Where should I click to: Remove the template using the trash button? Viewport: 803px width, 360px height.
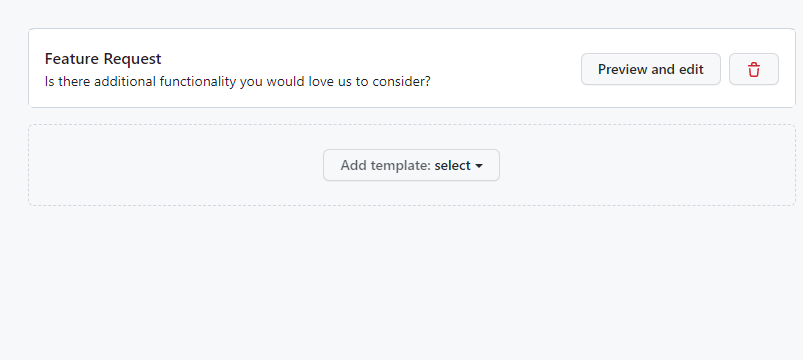point(753,69)
